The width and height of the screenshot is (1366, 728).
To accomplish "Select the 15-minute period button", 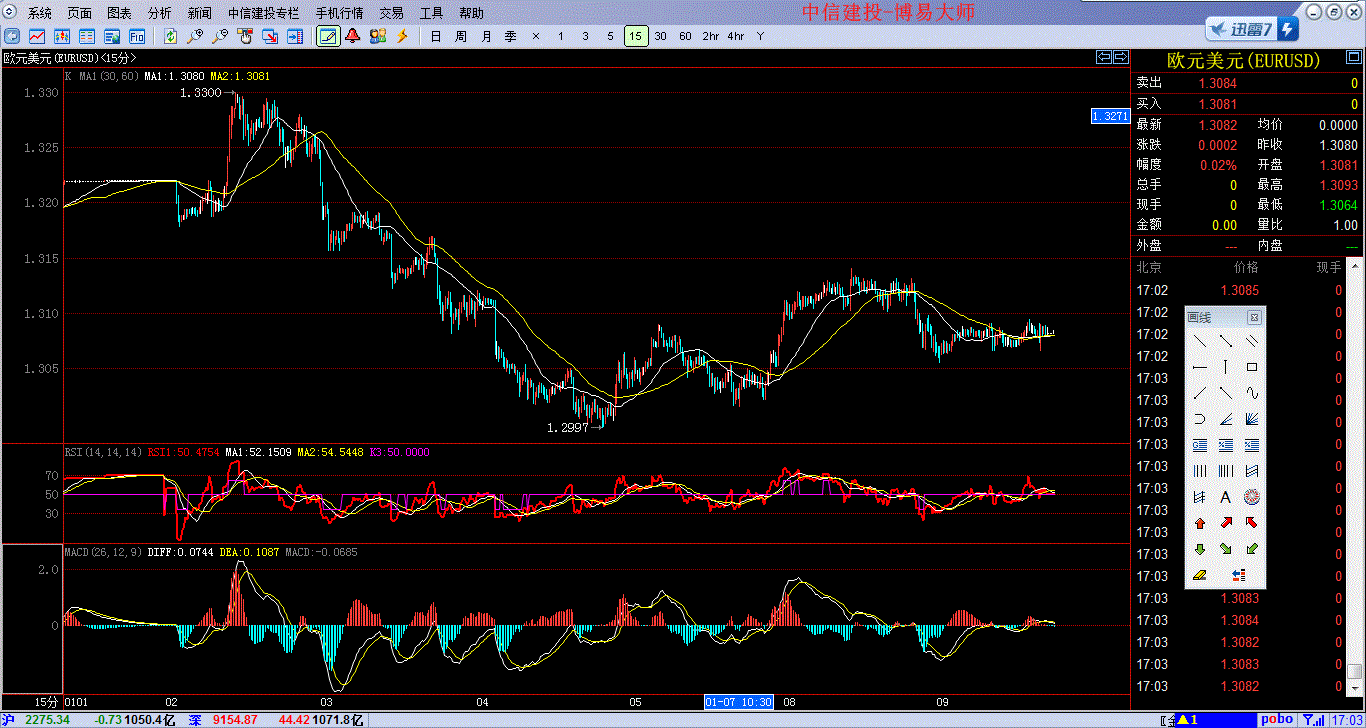I will (636, 36).
